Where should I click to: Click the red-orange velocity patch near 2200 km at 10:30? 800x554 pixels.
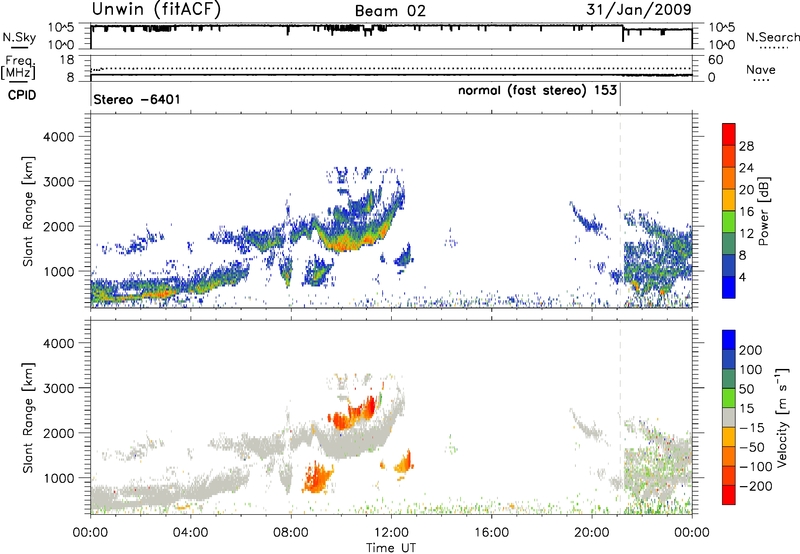pos(352,414)
